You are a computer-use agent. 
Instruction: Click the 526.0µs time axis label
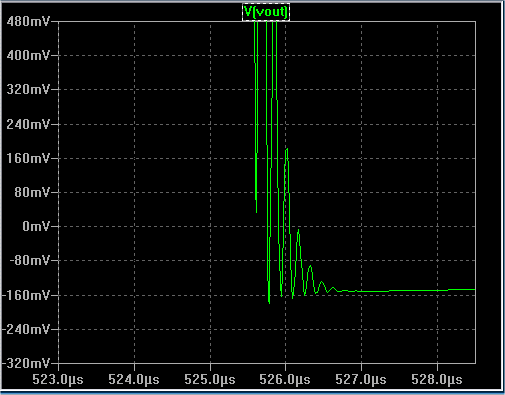tap(285, 379)
